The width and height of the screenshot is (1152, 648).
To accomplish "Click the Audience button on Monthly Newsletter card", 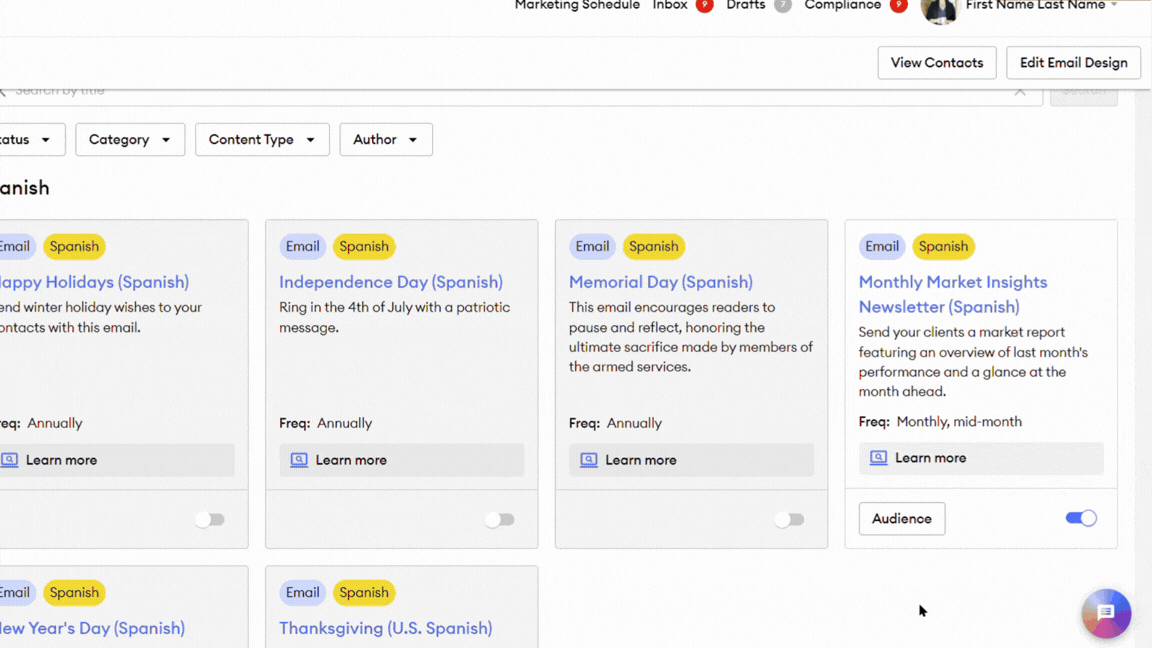I will tap(901, 519).
